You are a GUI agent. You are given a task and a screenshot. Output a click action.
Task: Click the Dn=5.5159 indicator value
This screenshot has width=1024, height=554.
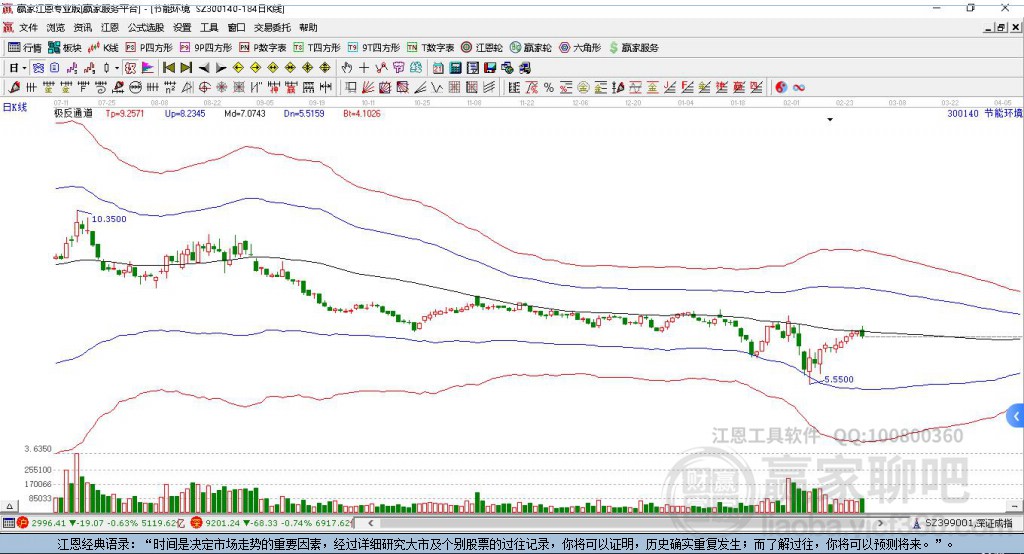(x=304, y=113)
